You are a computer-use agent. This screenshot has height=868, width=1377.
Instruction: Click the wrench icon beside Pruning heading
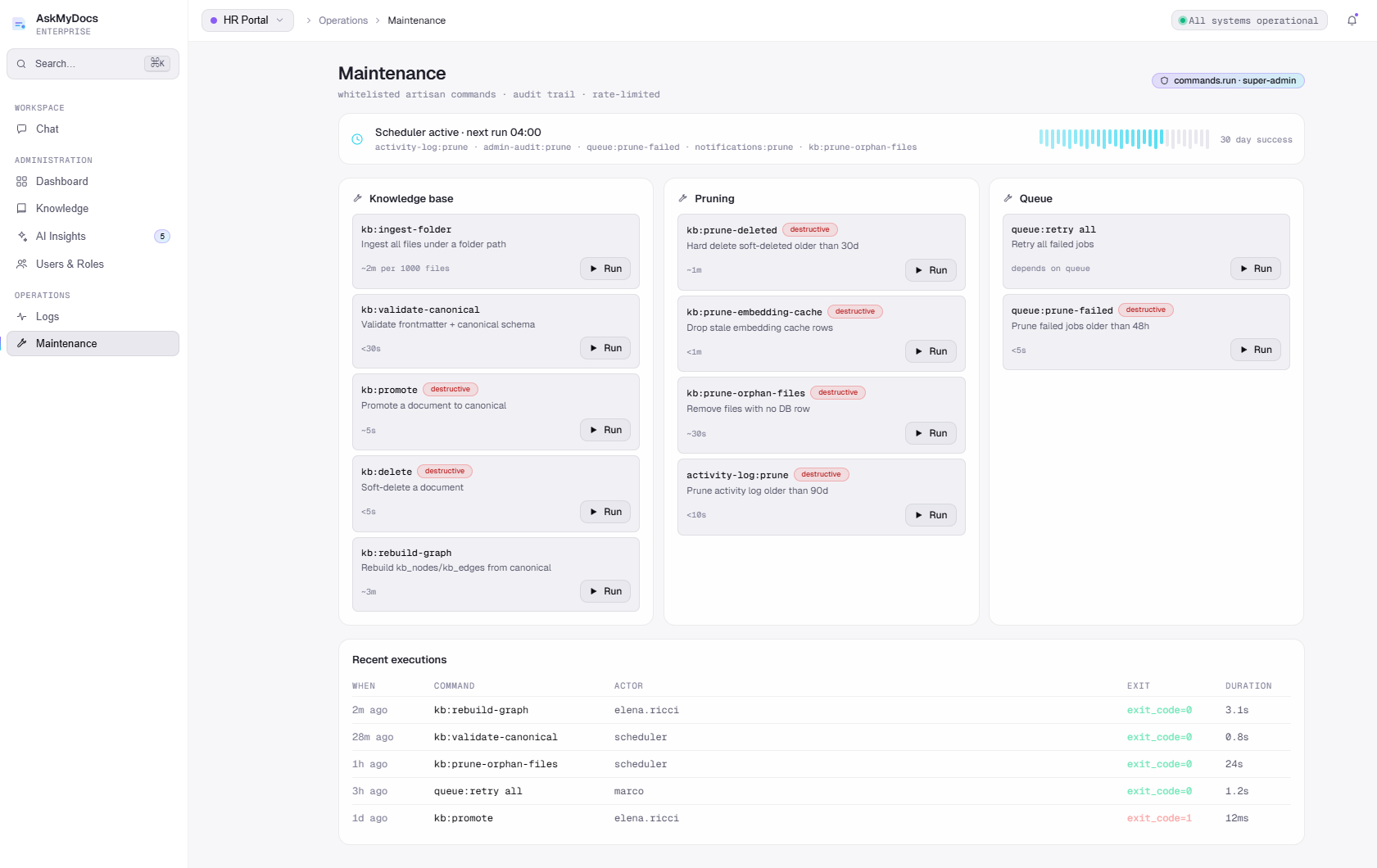683,198
